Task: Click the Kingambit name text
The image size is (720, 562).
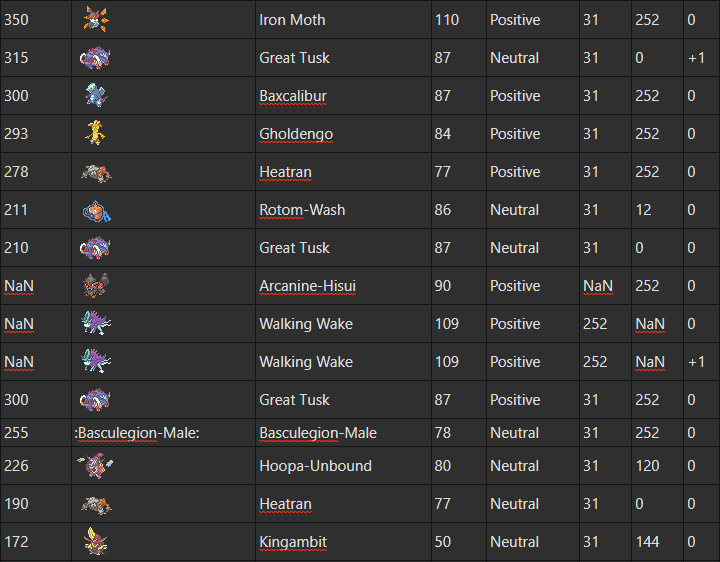Action: [x=293, y=542]
